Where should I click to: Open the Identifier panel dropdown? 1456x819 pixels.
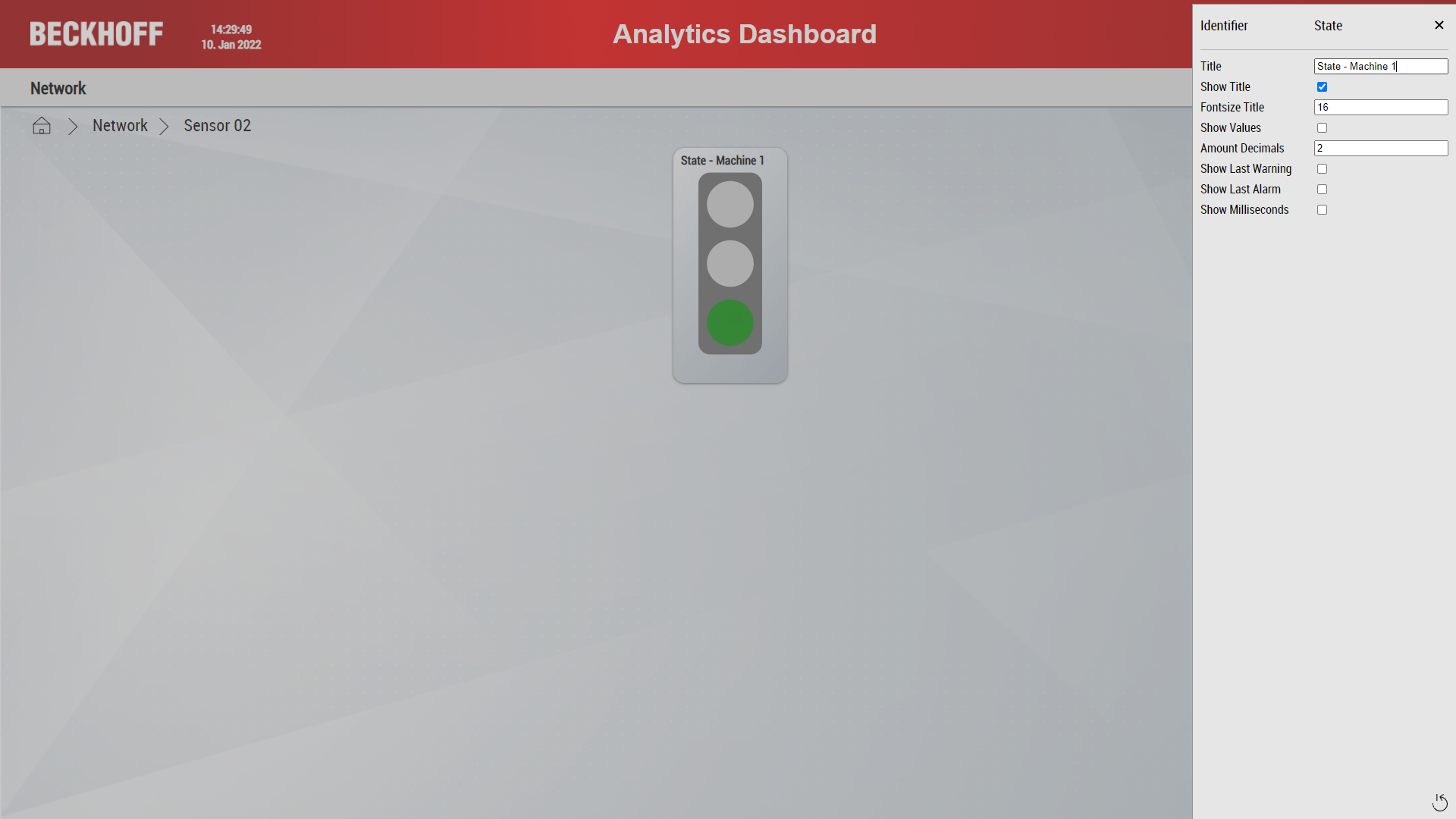(x=1329, y=25)
